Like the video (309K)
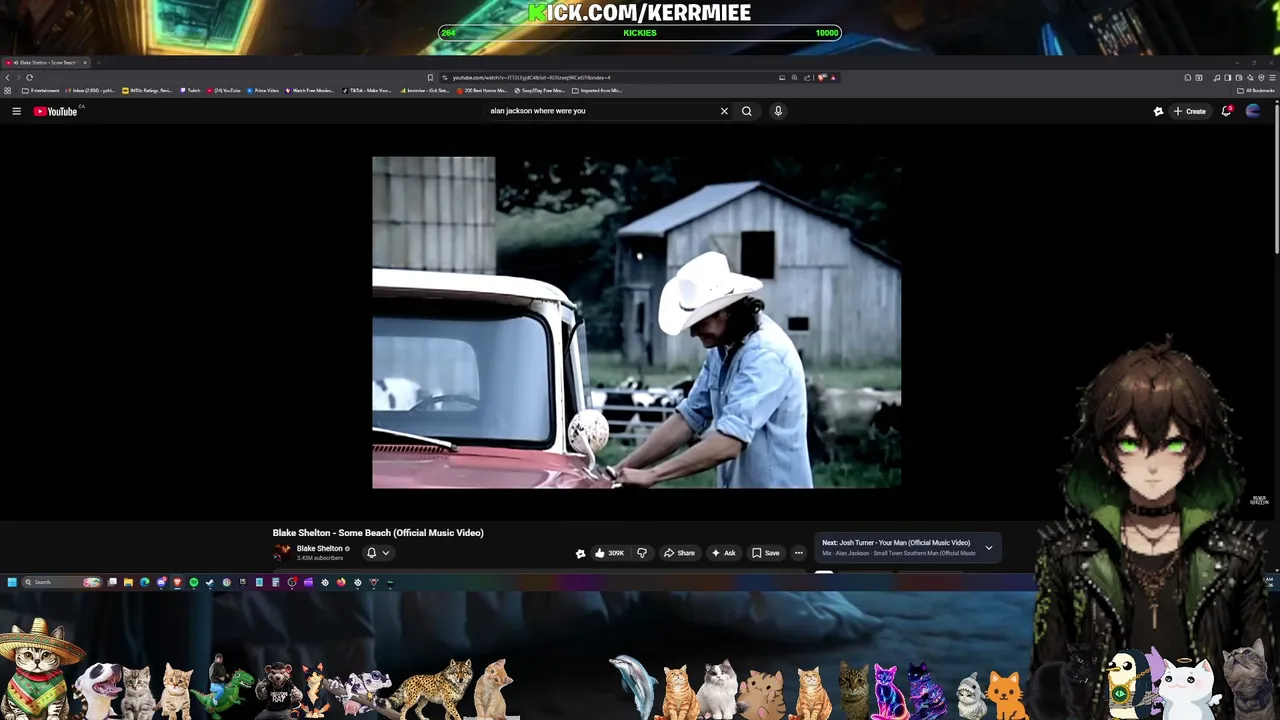 coord(609,553)
